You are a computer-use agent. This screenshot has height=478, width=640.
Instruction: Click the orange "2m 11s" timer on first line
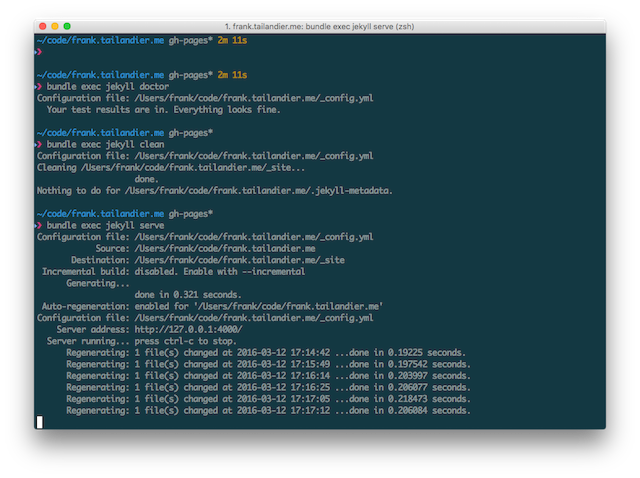point(232,40)
